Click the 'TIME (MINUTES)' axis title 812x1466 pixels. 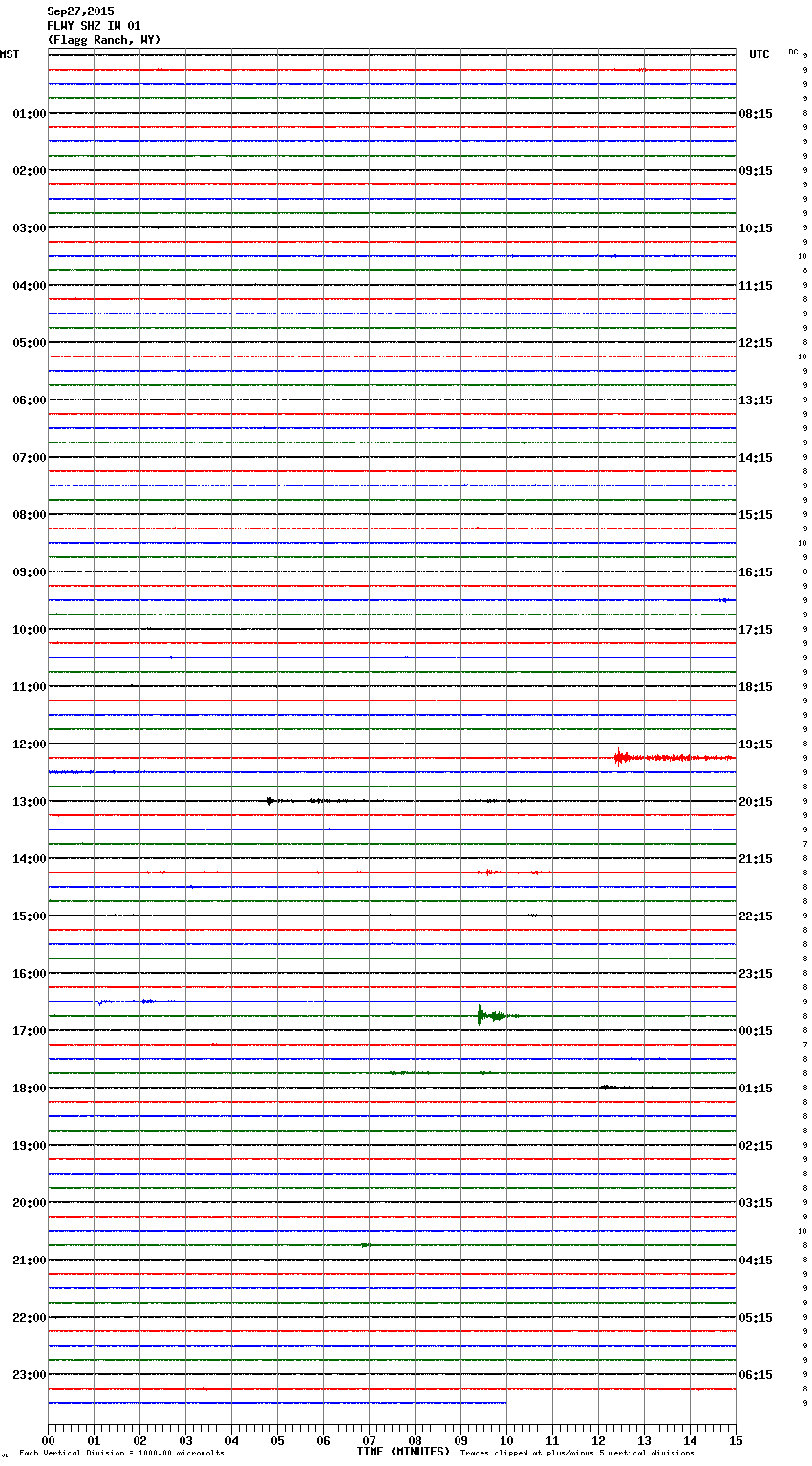click(403, 1452)
